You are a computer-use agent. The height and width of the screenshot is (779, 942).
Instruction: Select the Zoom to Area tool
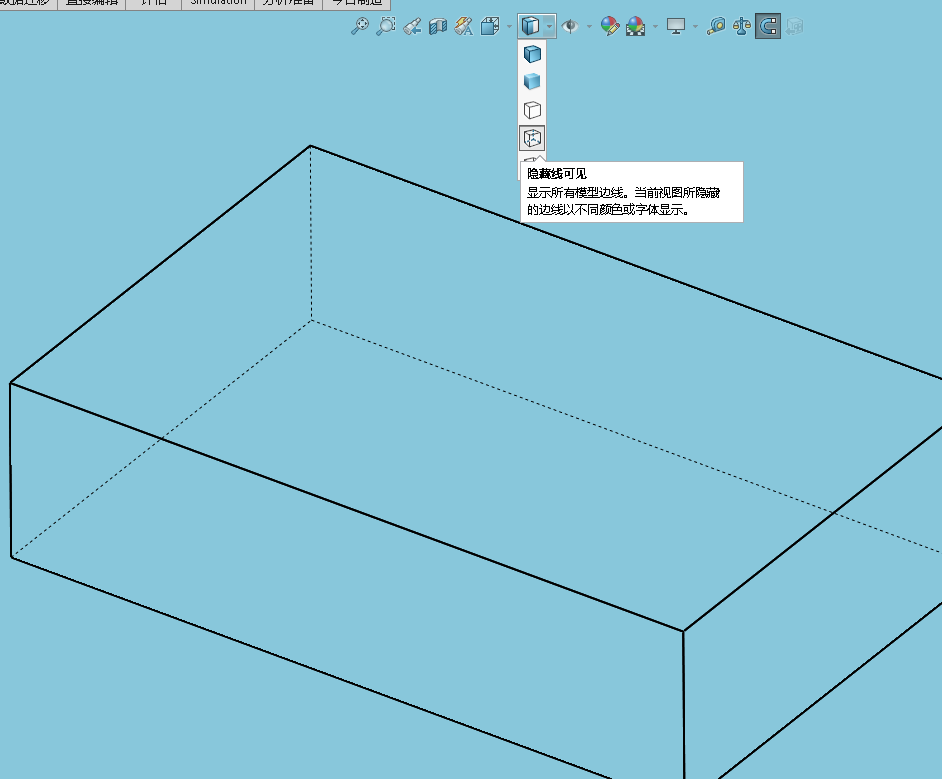click(386, 26)
